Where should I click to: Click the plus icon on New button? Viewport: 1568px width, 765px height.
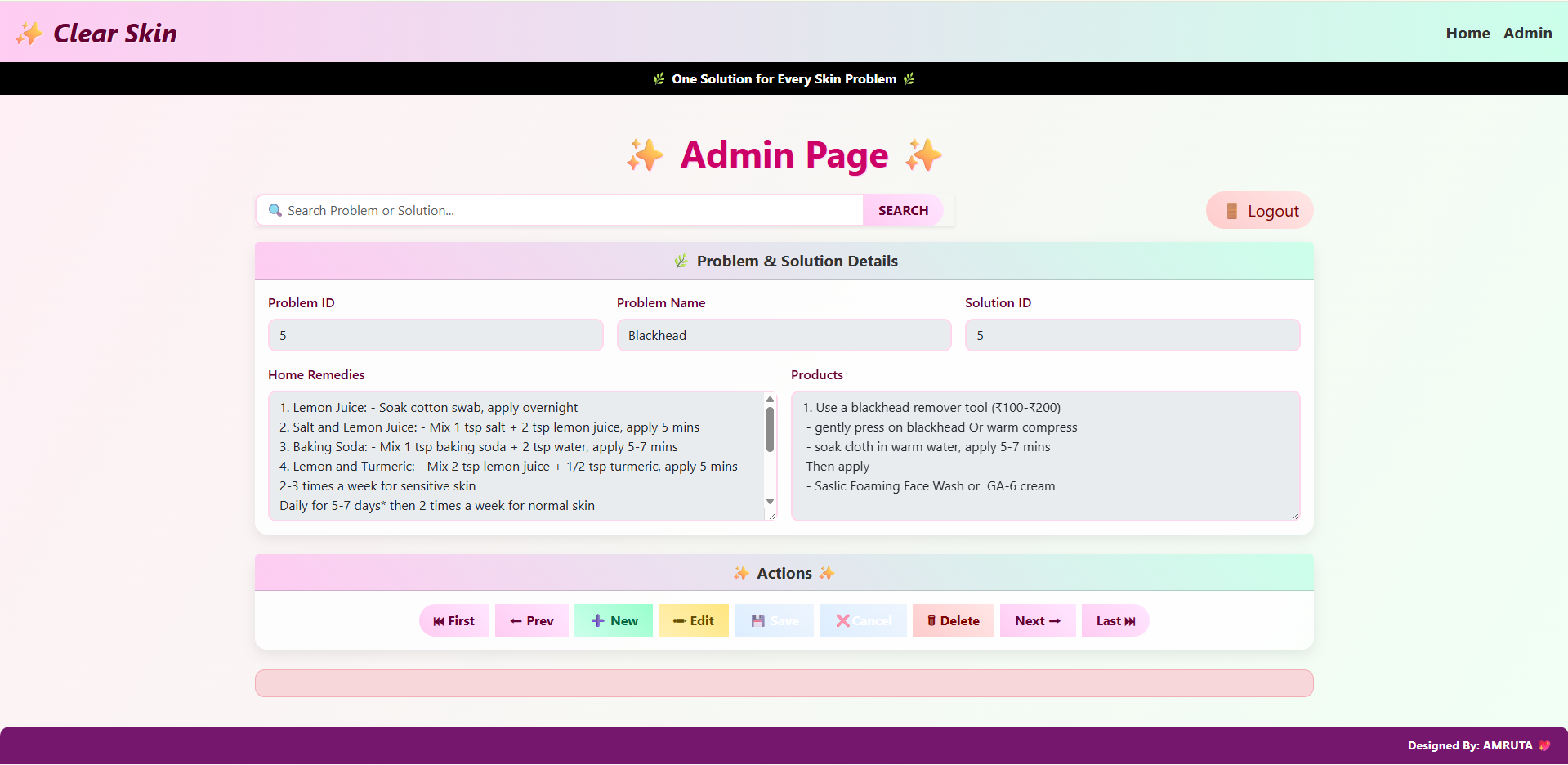(597, 621)
